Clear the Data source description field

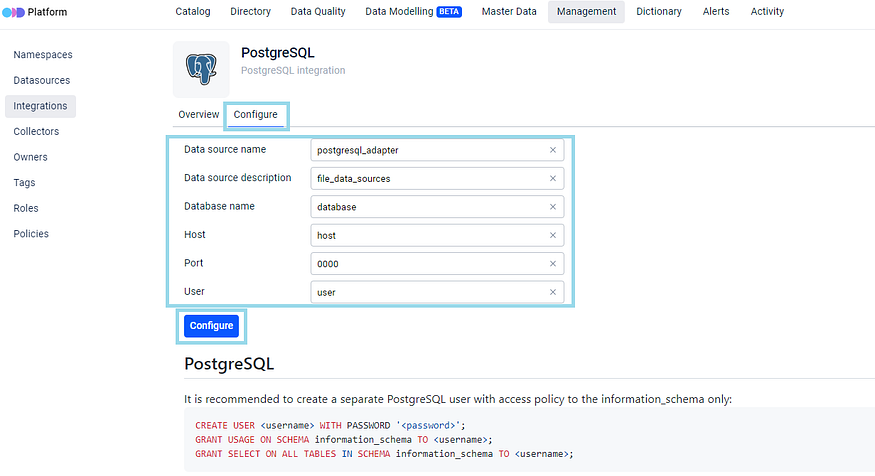click(x=553, y=179)
